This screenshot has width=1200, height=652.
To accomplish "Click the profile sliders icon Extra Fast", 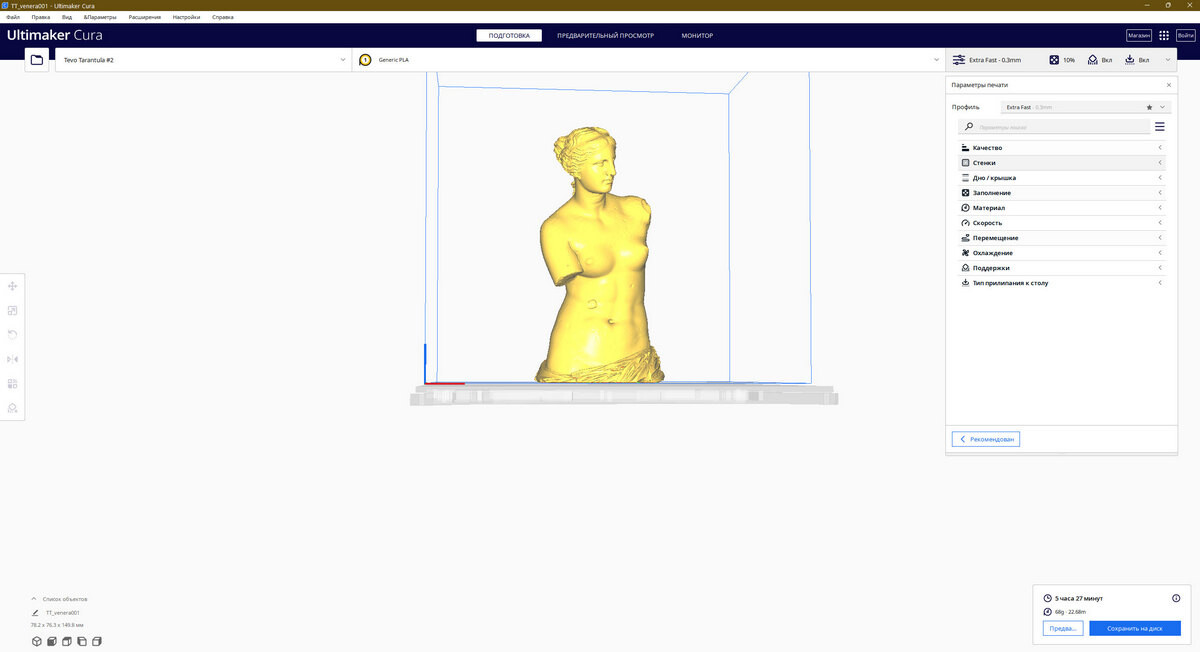I will (959, 60).
